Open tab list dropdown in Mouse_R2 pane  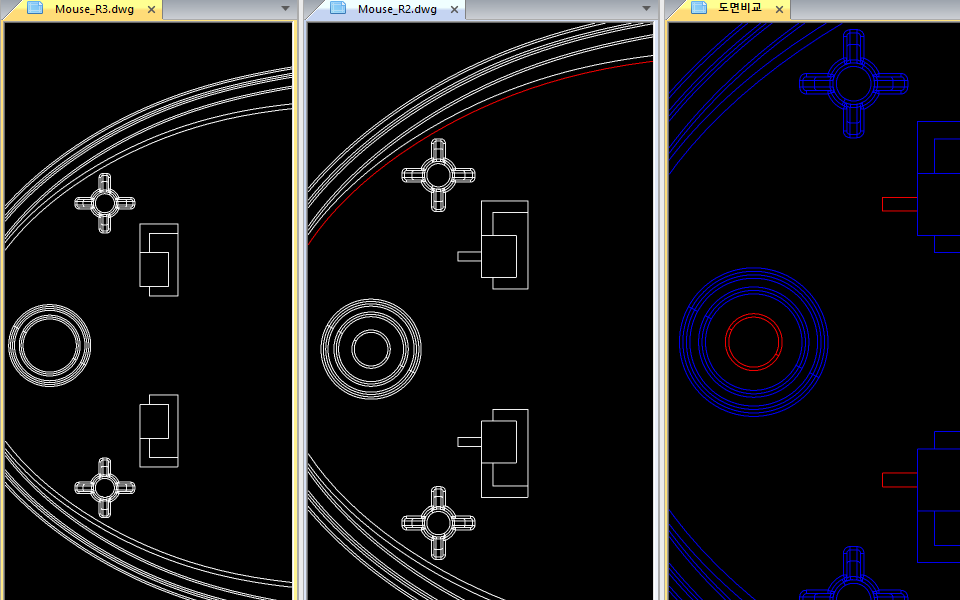[647, 9]
